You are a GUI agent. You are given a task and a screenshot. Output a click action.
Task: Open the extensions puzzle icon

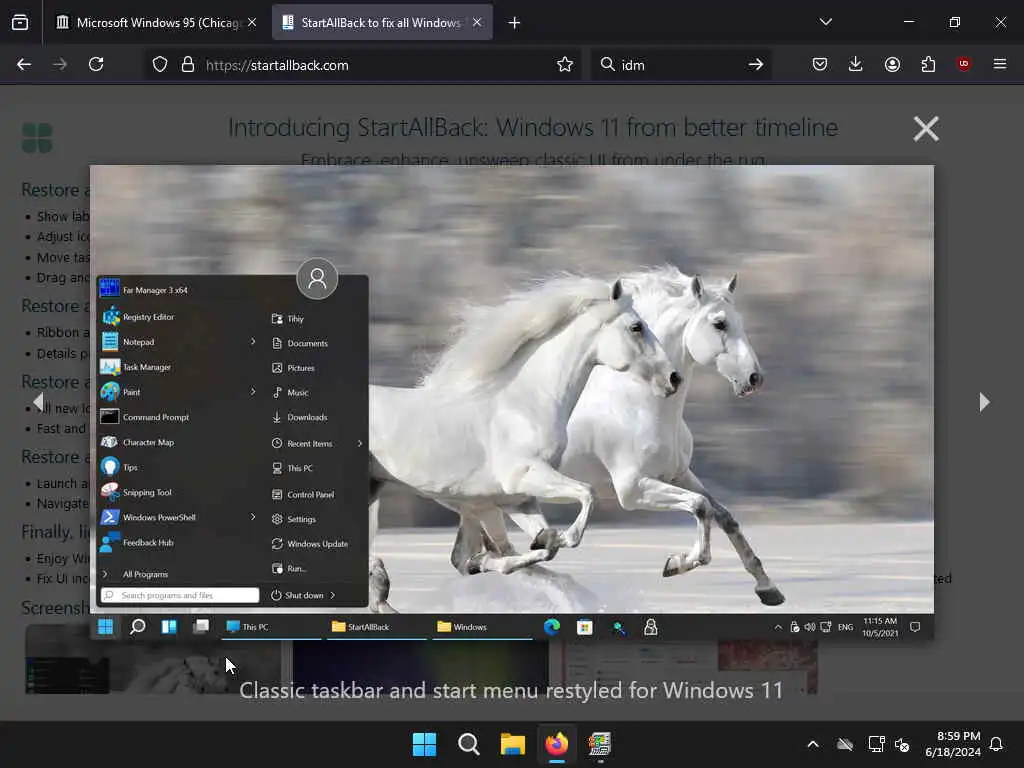[928, 64]
